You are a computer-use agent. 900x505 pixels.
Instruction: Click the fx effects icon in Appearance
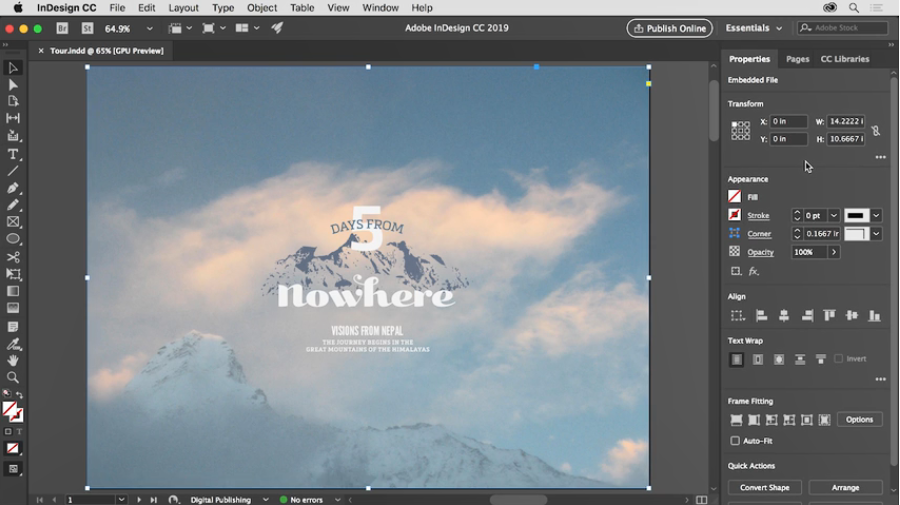pyautogui.click(x=754, y=271)
